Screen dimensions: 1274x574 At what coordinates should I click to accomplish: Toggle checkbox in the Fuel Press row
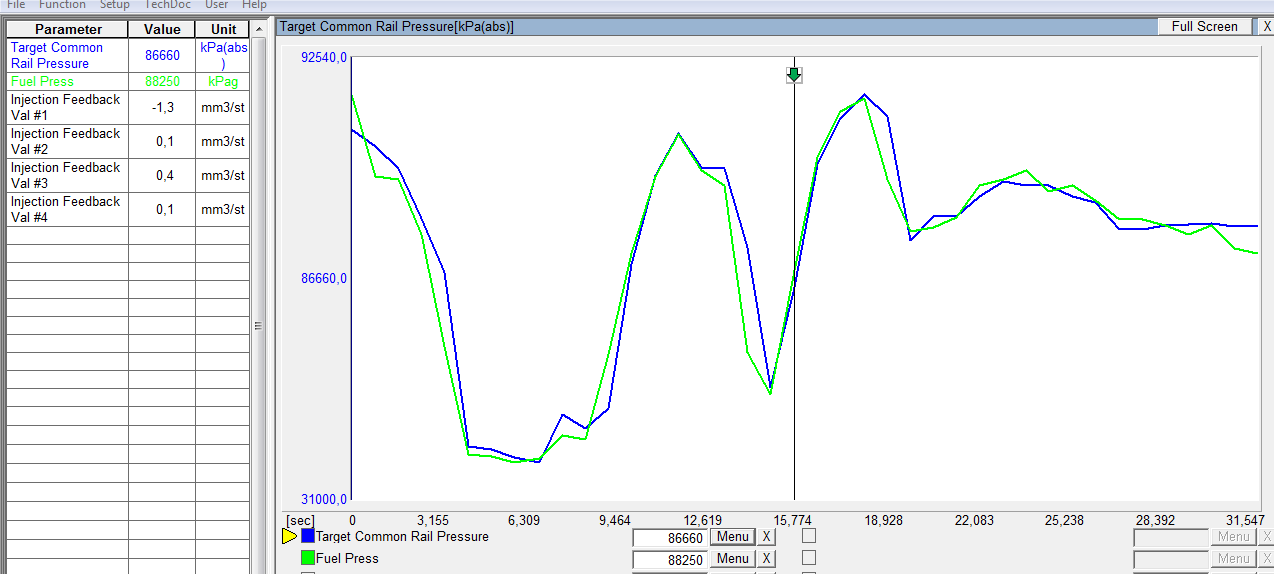[x=809, y=557]
